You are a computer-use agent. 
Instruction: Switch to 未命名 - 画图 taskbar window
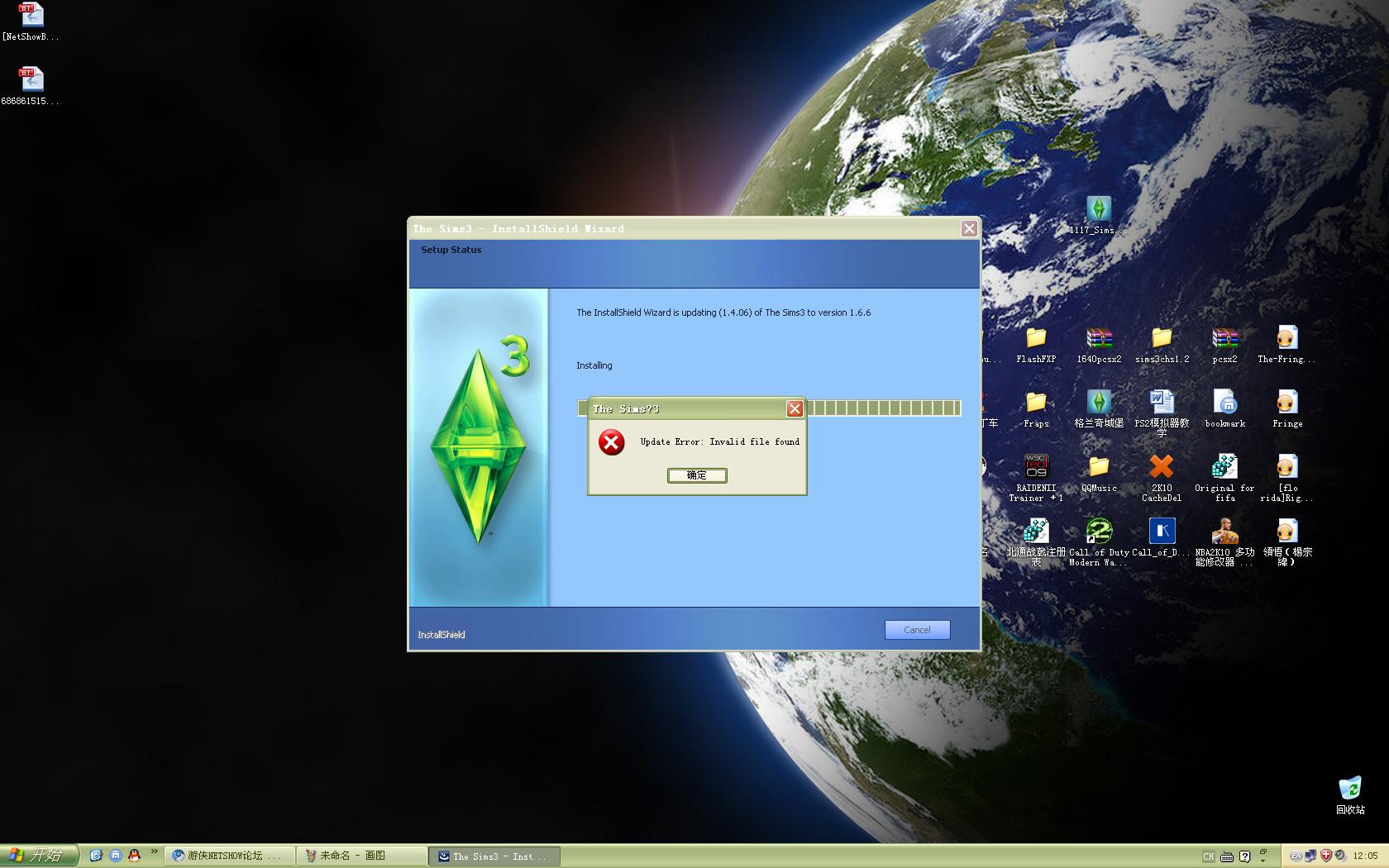point(362,856)
